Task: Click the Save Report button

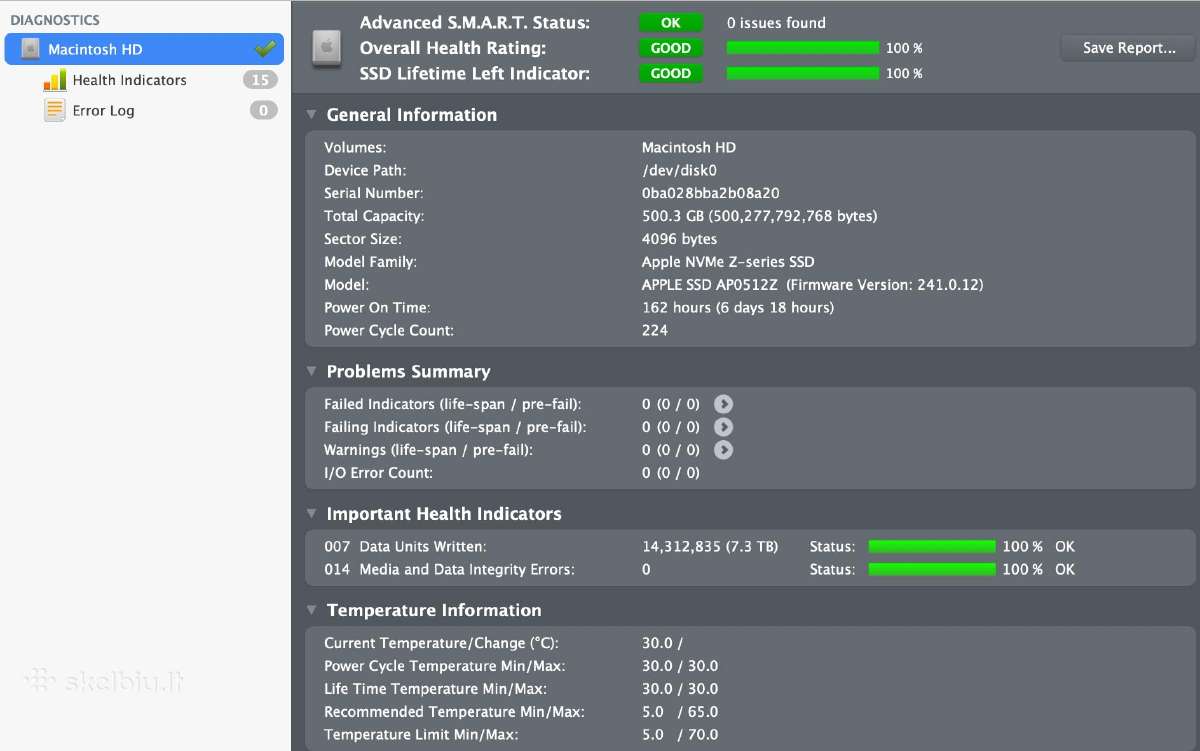Action: (1129, 48)
